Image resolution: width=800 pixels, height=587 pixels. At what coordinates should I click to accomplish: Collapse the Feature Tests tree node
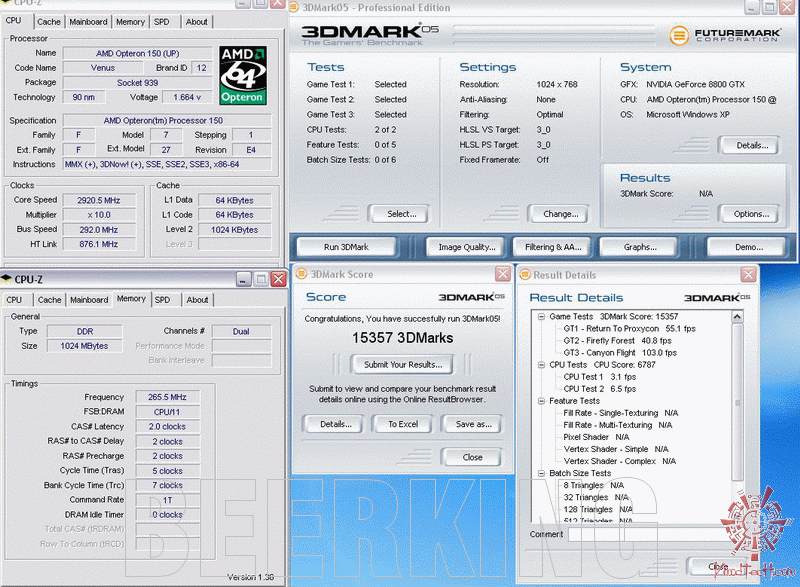click(541, 401)
